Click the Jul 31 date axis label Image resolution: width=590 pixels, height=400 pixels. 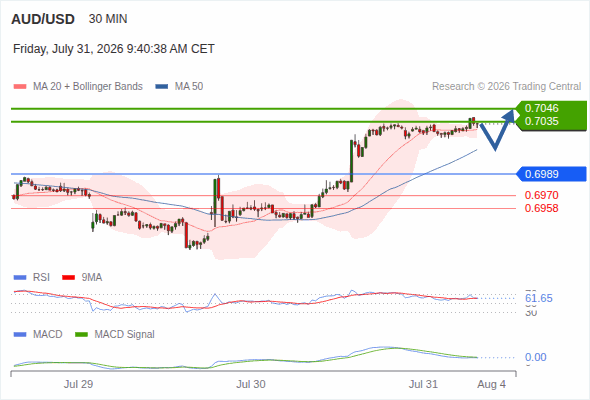pos(423,384)
